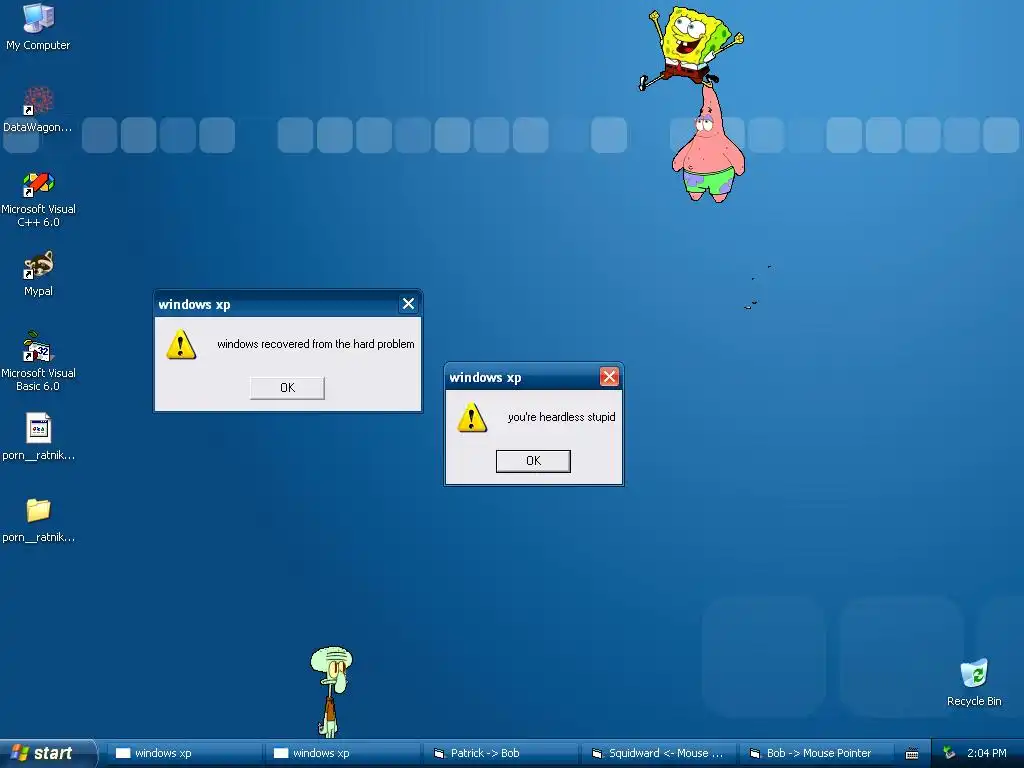Click the title bar of the hard problem dialog
Image resolution: width=1024 pixels, height=768 pixels.
tap(287, 304)
